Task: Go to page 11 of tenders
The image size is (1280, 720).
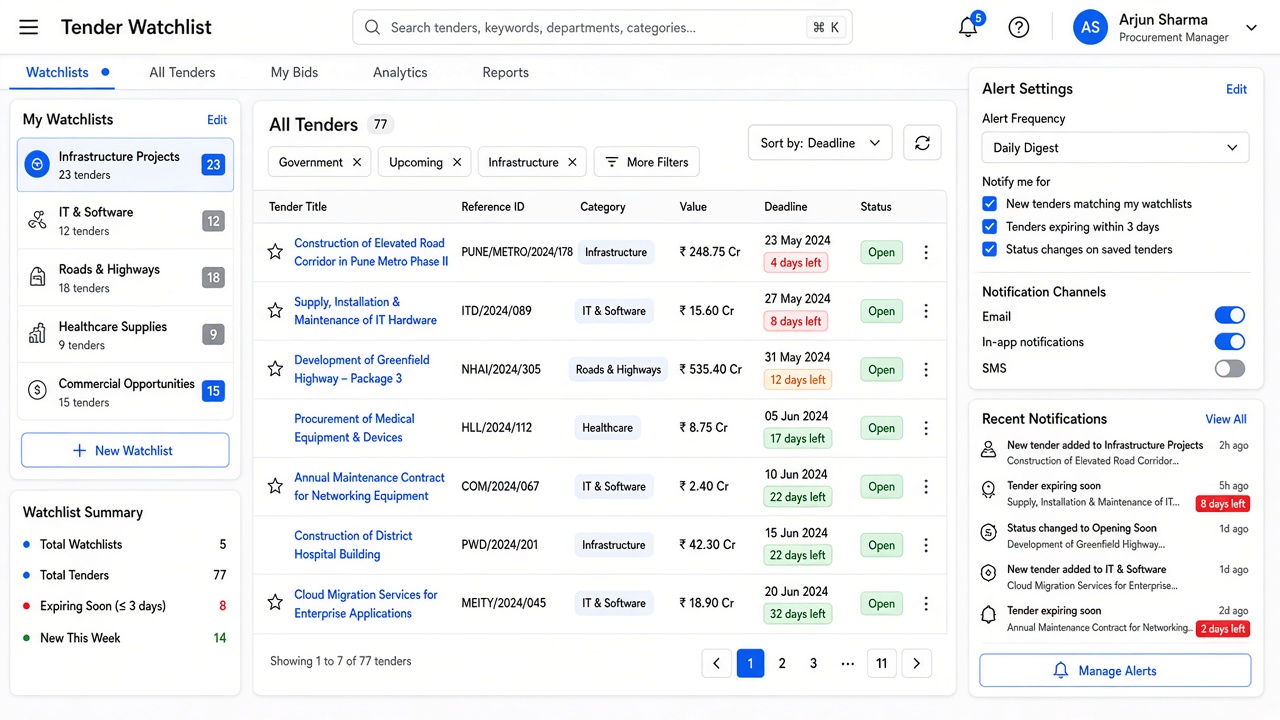Action: (881, 663)
